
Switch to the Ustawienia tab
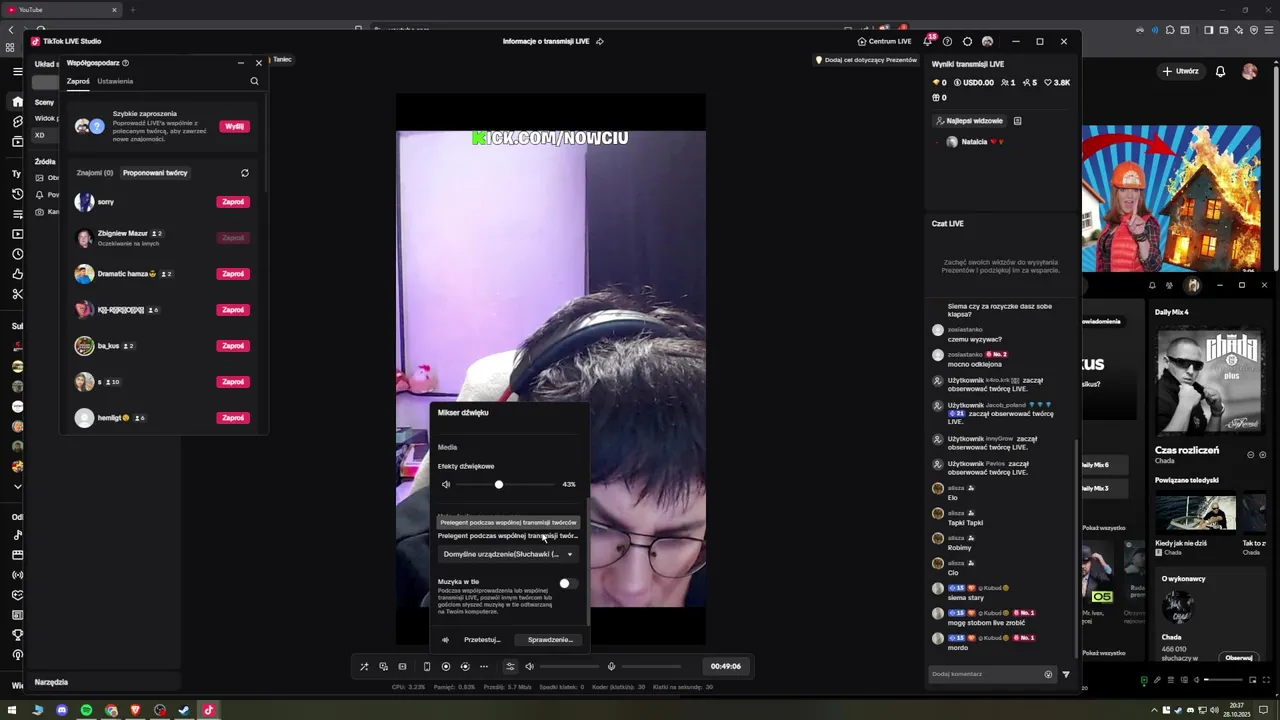[115, 81]
